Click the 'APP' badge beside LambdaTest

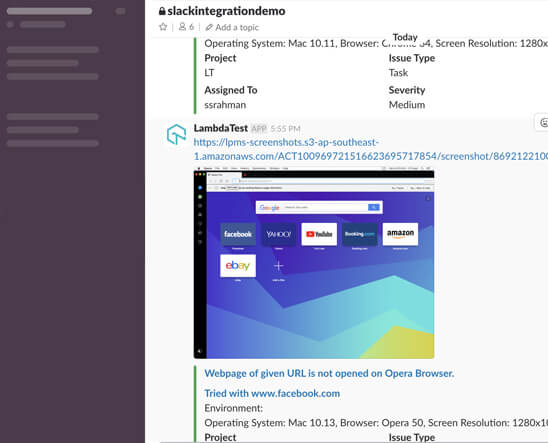click(259, 129)
